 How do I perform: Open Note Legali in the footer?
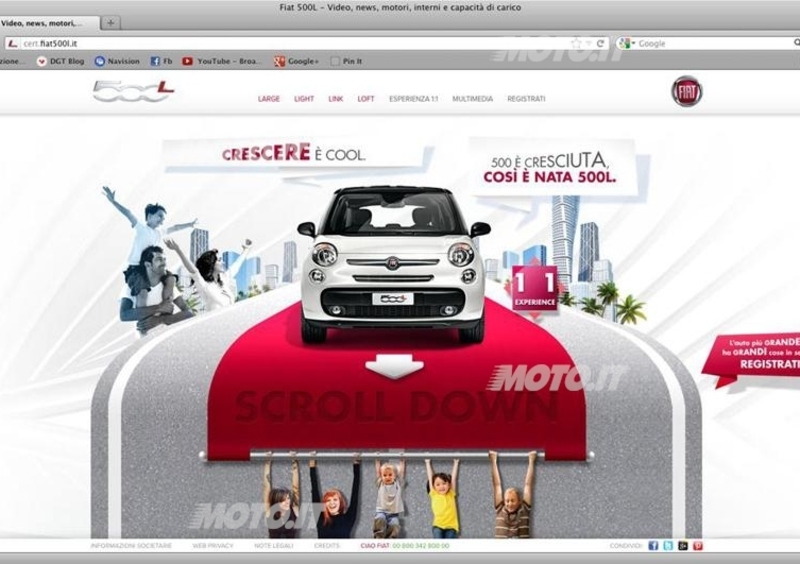pyautogui.click(x=271, y=545)
